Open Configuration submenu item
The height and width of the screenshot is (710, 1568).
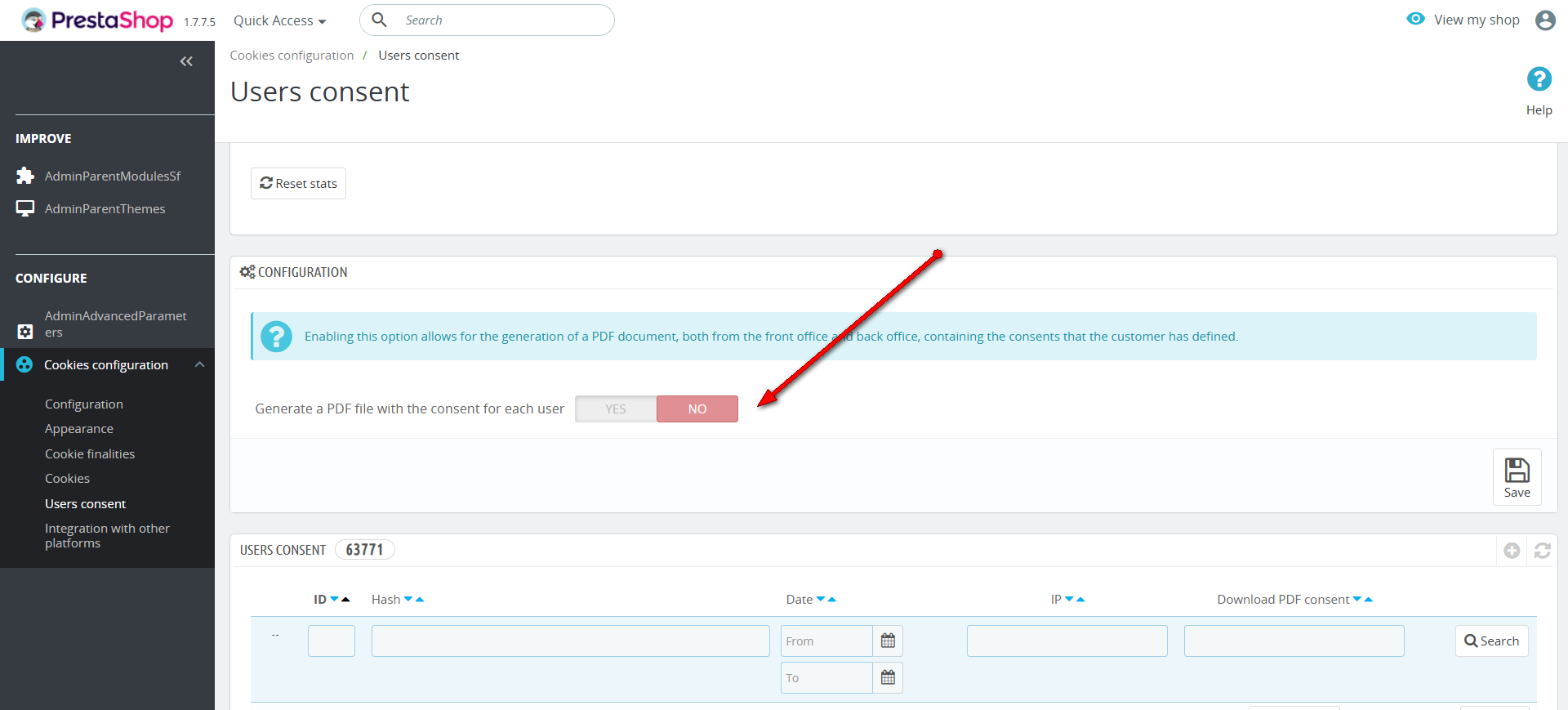(x=84, y=404)
